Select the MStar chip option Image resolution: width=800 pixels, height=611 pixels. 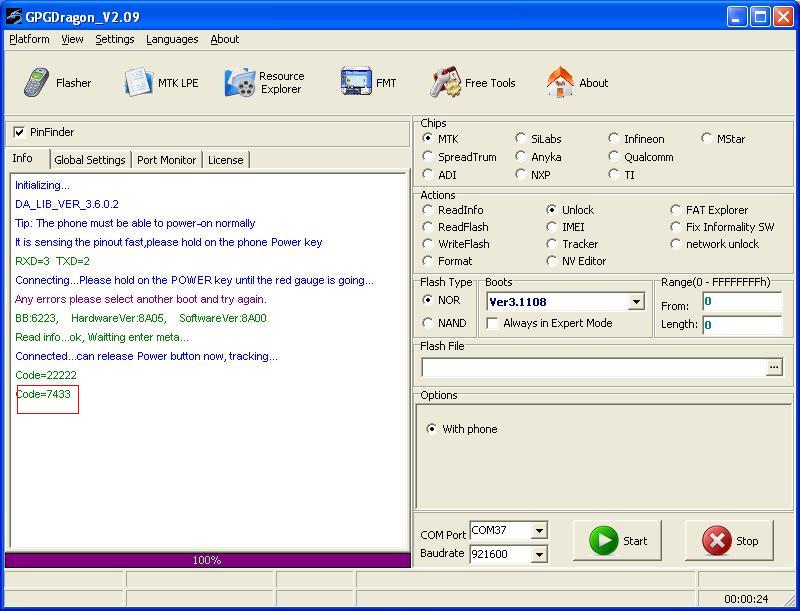coord(706,138)
